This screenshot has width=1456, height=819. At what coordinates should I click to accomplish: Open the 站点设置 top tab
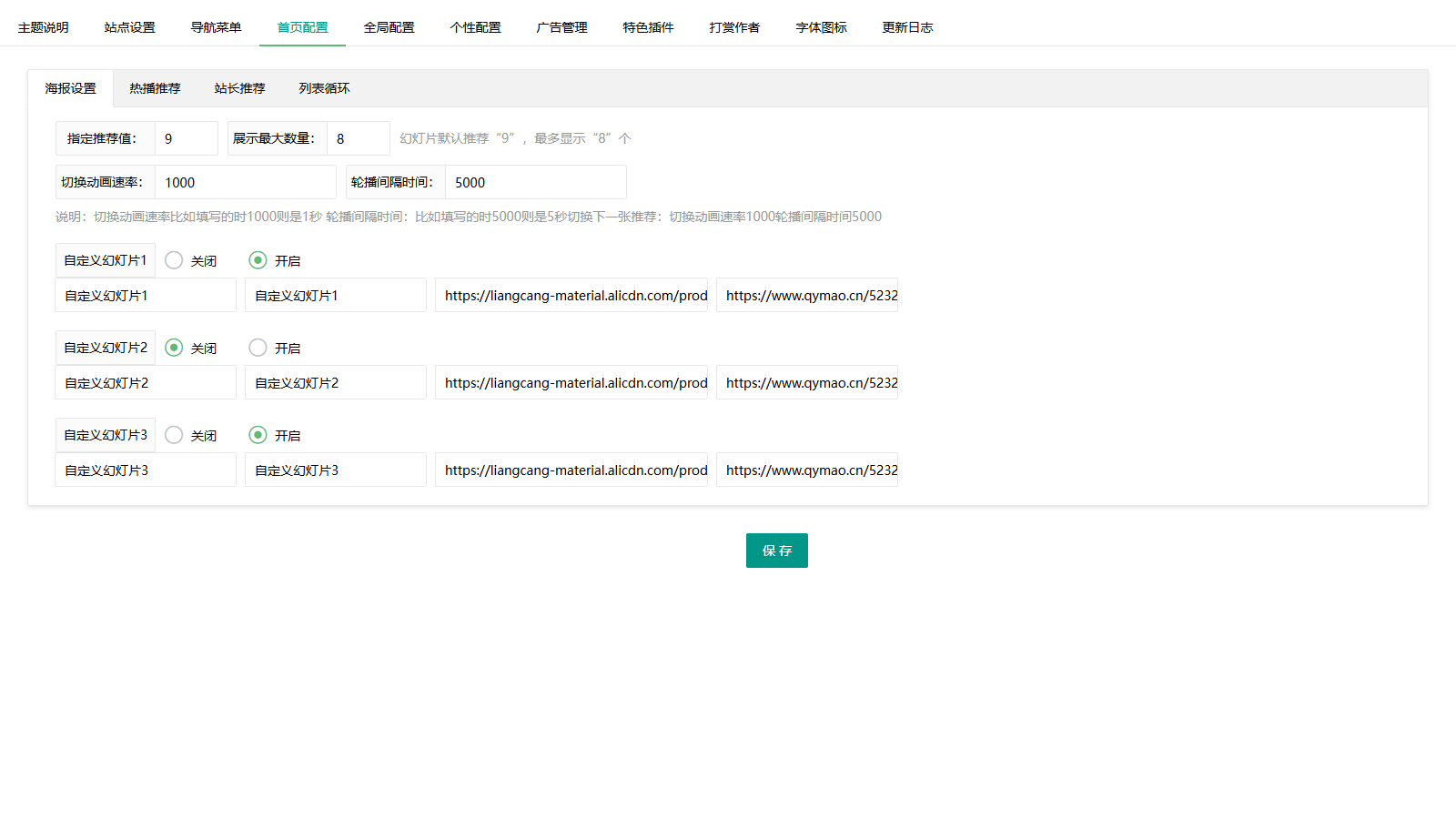click(x=129, y=27)
